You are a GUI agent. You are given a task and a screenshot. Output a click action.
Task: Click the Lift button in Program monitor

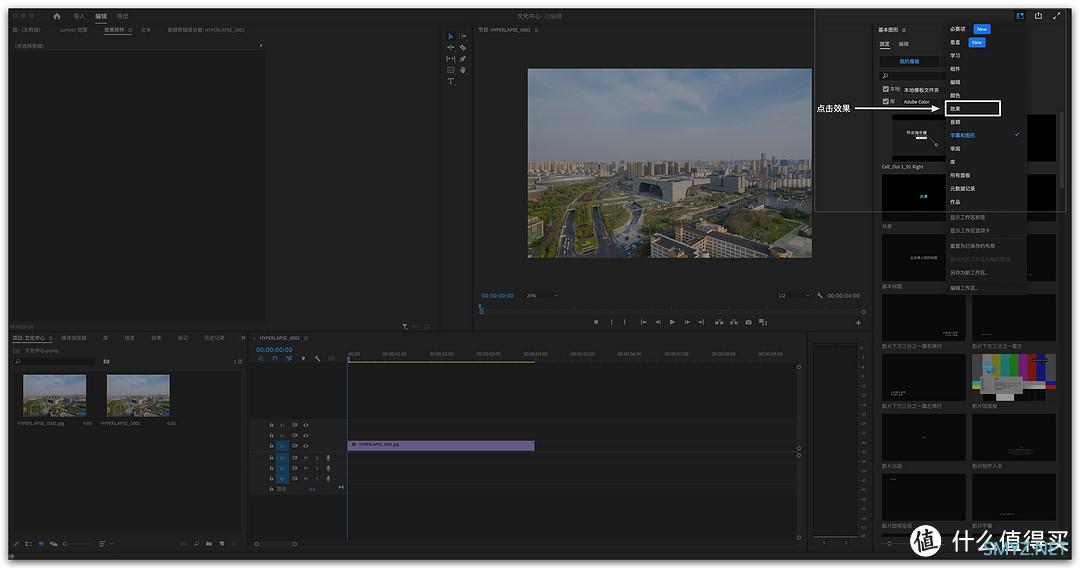719,322
